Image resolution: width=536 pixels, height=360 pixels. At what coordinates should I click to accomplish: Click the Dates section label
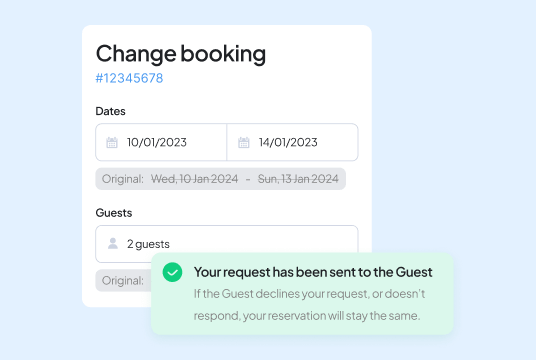pyautogui.click(x=110, y=111)
